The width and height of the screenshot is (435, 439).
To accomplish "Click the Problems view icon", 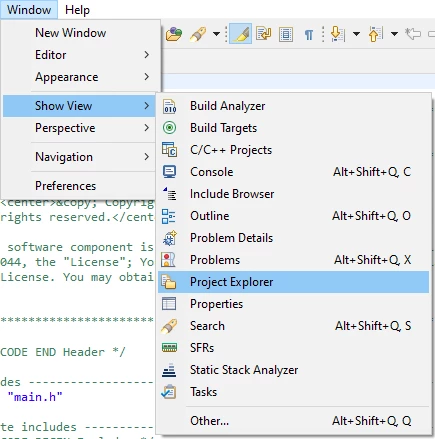I will pyautogui.click(x=168, y=260).
